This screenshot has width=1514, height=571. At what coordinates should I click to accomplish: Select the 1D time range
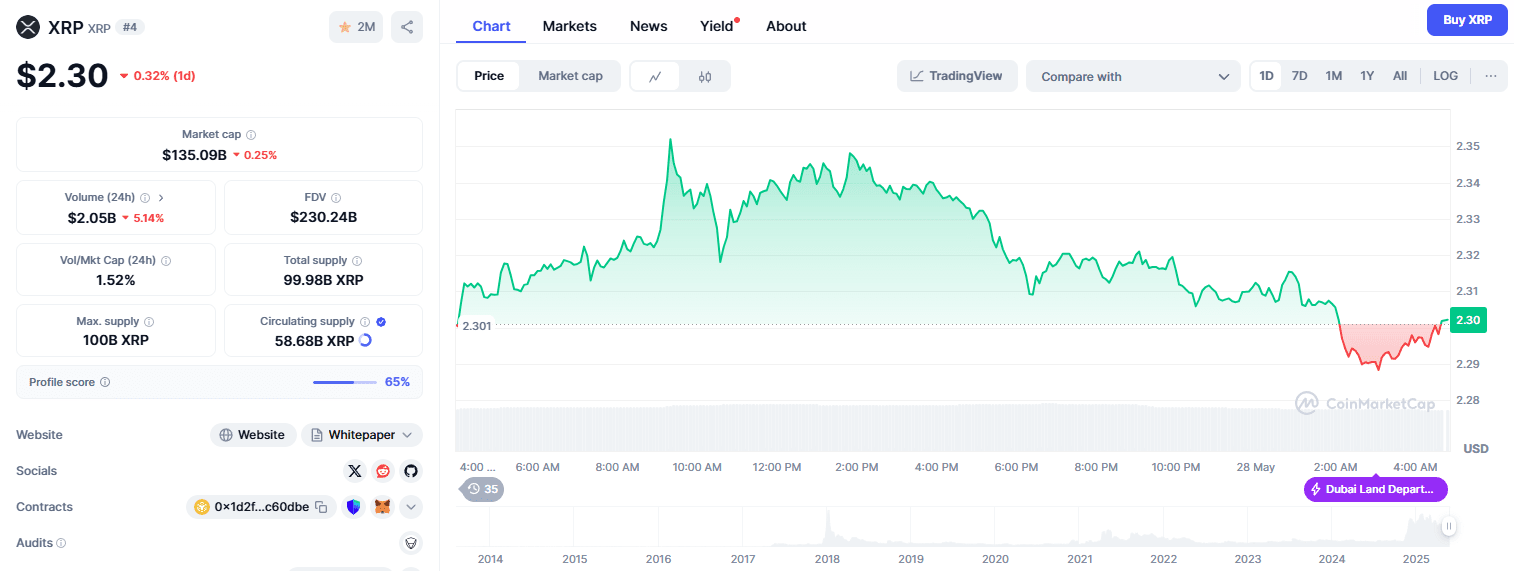[x=1266, y=76]
